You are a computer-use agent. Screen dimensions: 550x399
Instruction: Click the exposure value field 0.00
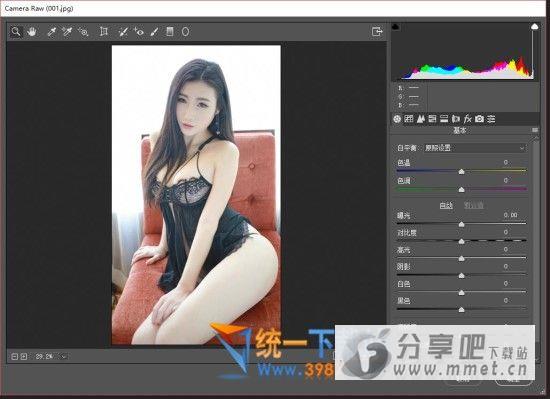(x=510, y=215)
